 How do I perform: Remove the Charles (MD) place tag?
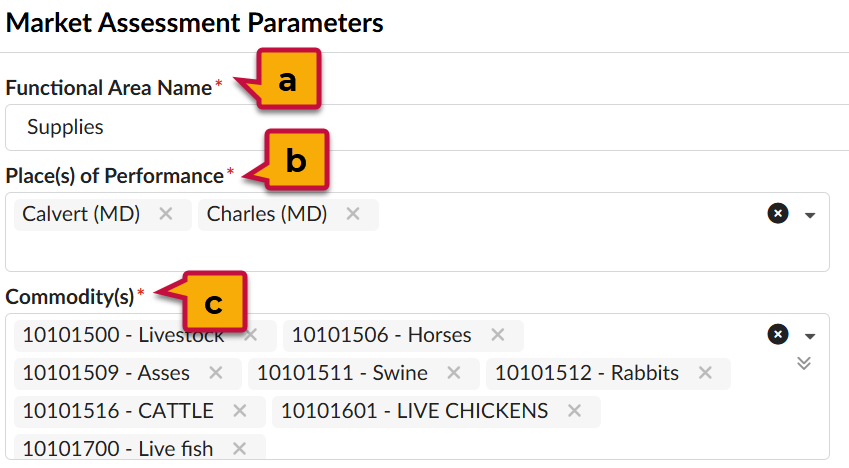[x=353, y=214]
